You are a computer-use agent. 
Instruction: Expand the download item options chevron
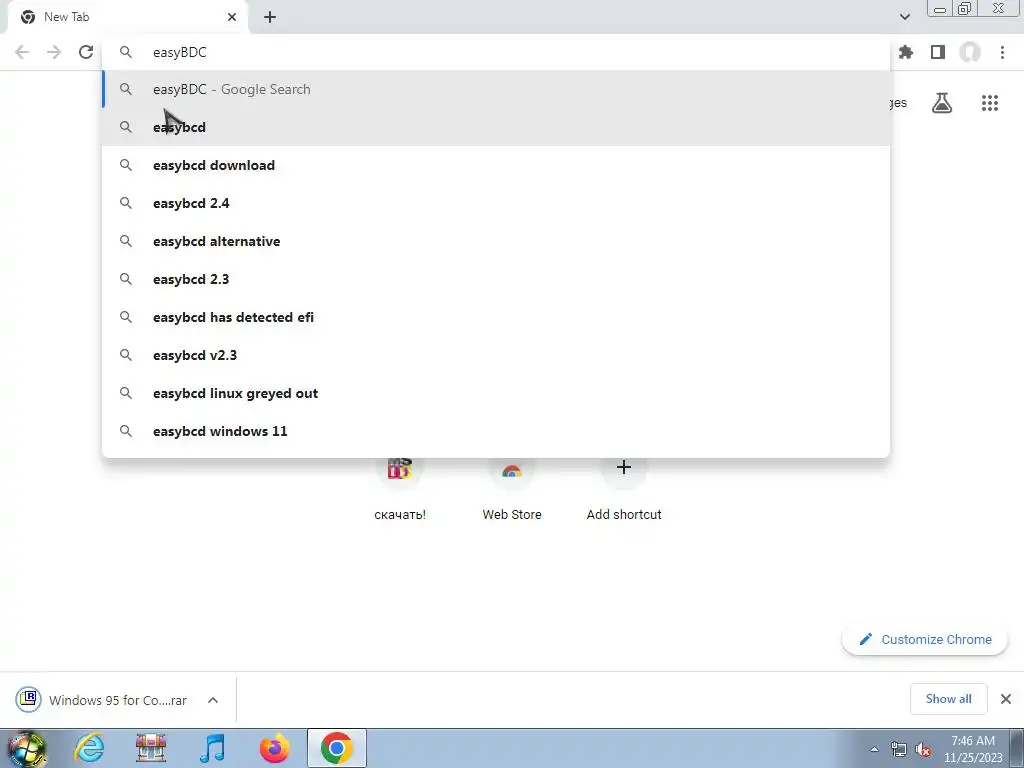pos(213,700)
